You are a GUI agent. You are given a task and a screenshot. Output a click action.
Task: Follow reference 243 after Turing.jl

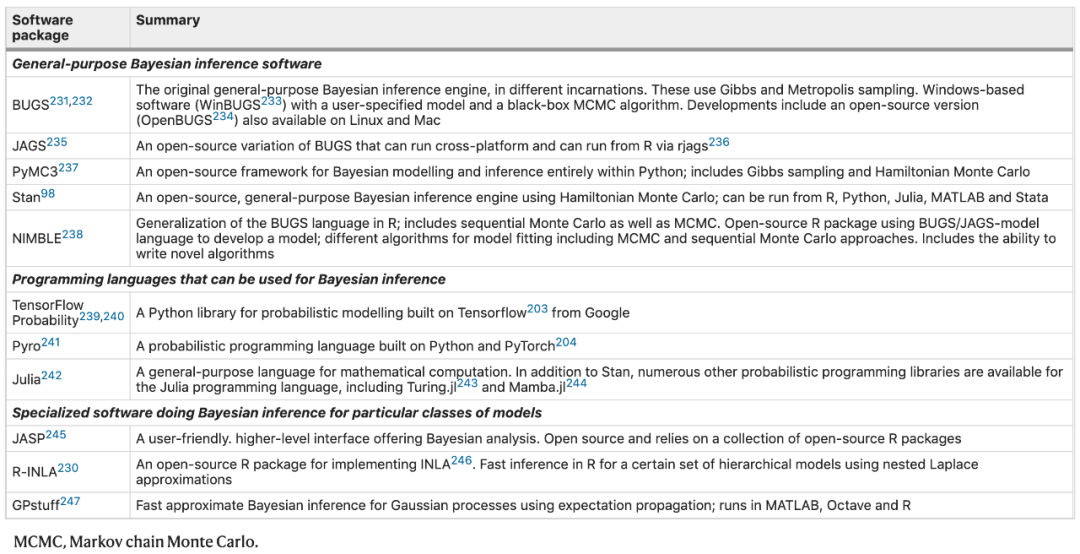467,383
